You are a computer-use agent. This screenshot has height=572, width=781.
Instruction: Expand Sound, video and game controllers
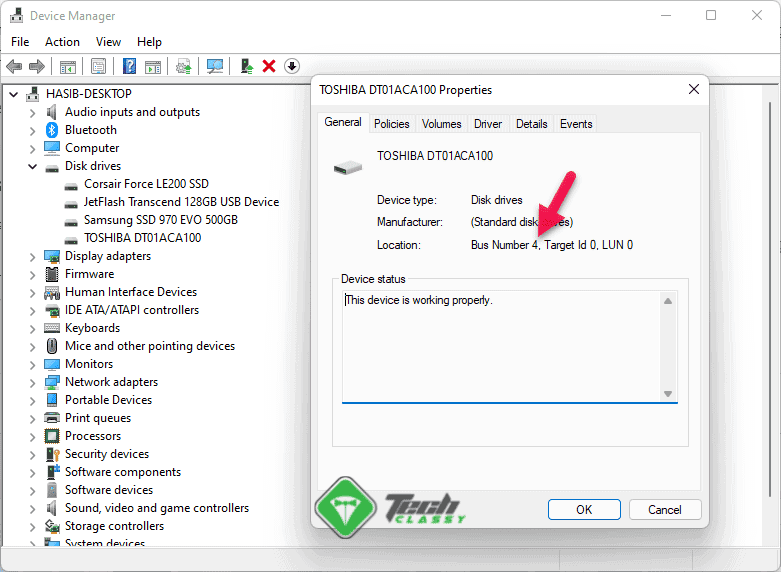click(32, 509)
